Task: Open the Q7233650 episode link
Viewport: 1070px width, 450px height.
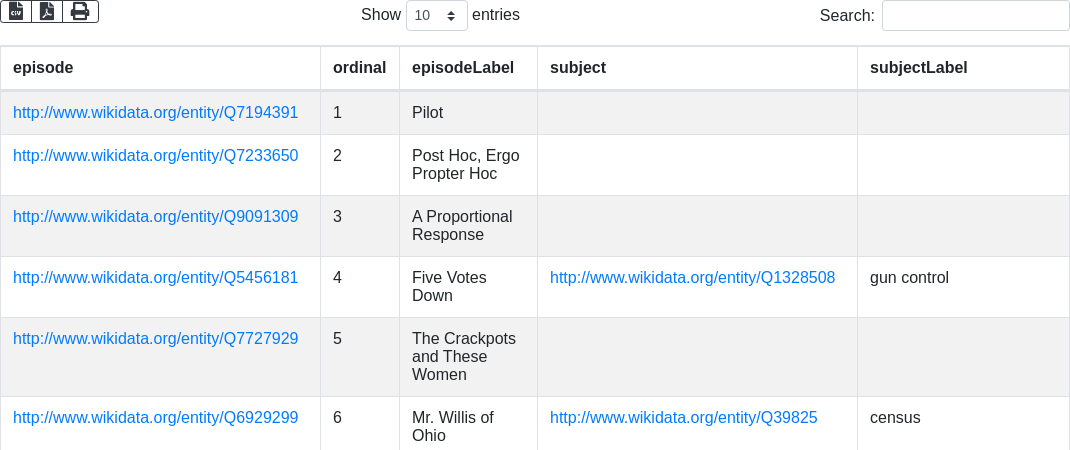Action: [155, 156]
